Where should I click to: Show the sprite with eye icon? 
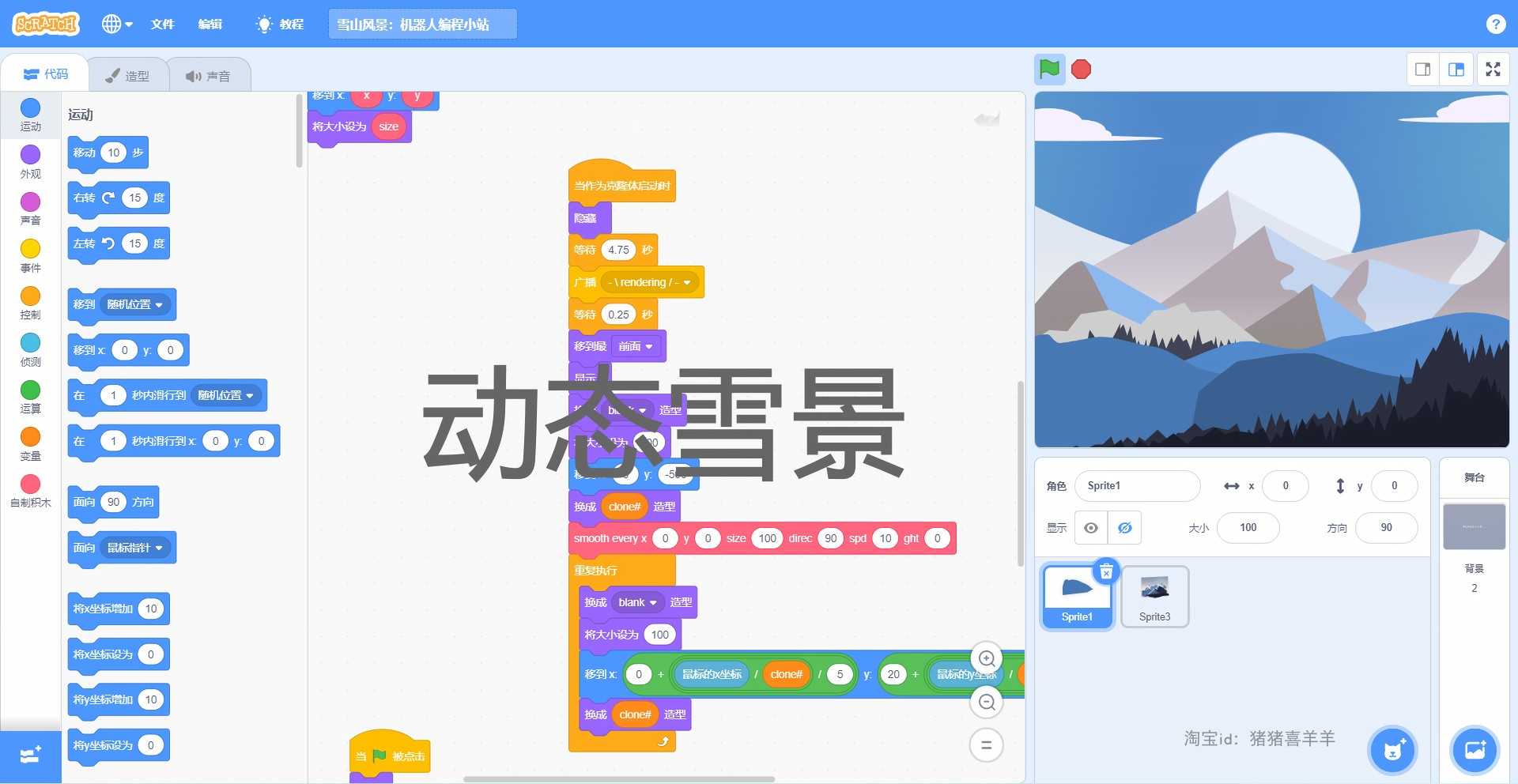coord(1090,528)
